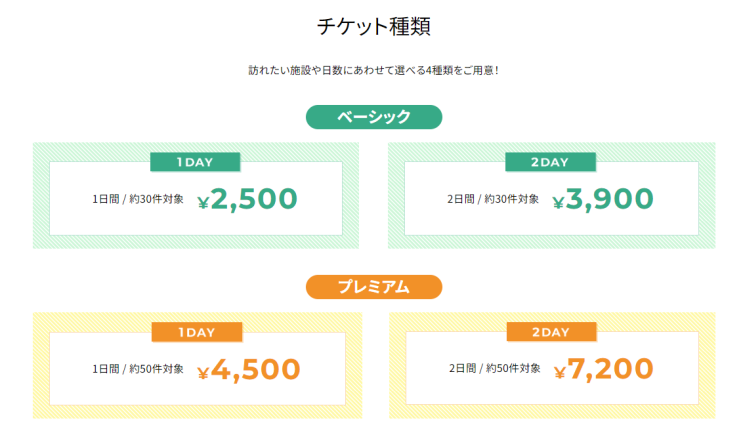This screenshot has width=743, height=431.
Task: Click the チケット種類 heading
Action: 373,27
